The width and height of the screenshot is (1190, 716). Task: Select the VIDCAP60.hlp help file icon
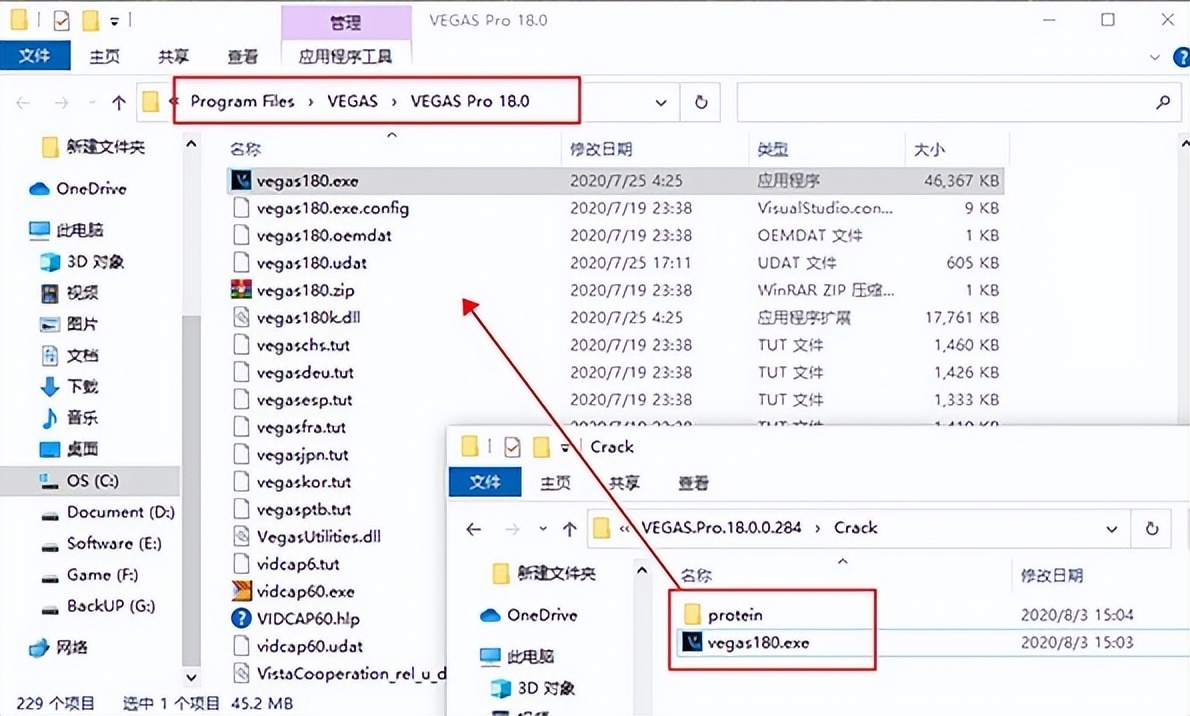pyautogui.click(x=241, y=618)
